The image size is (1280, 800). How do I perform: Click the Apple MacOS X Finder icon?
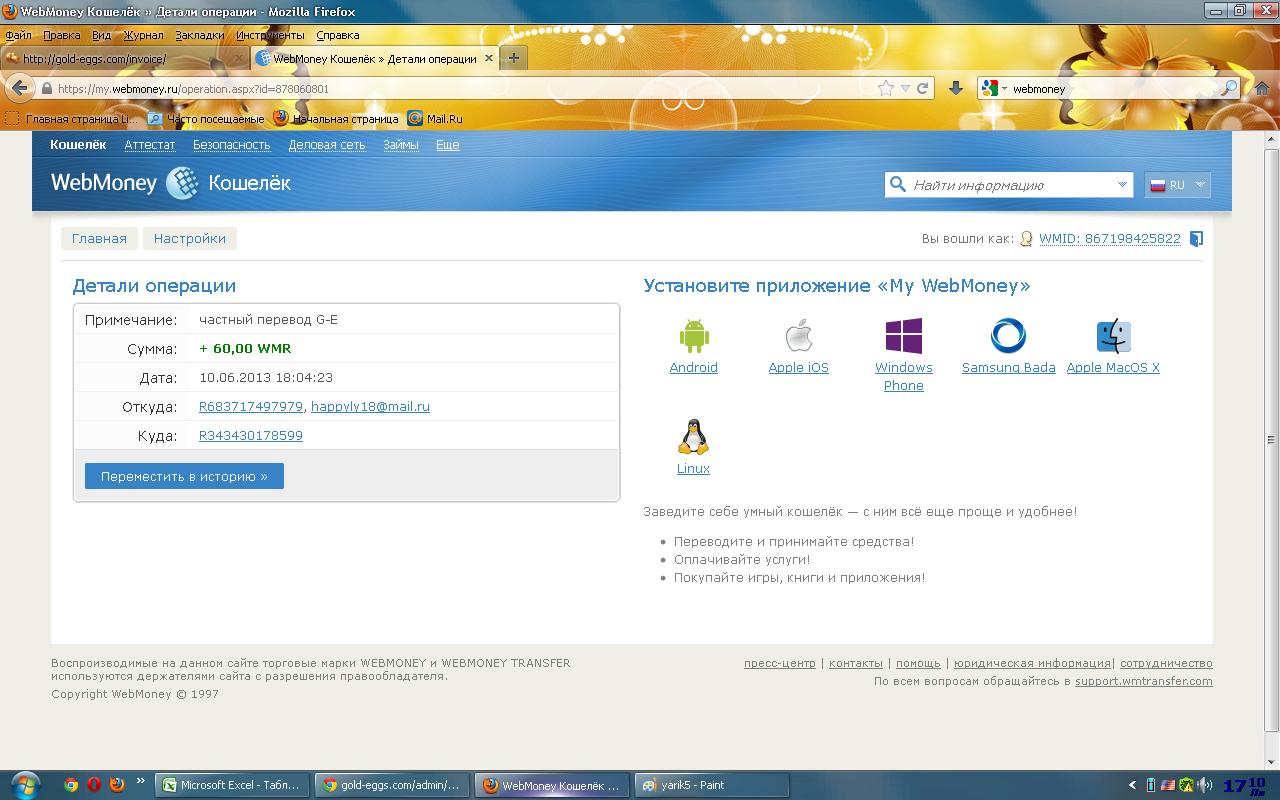pos(1113,336)
